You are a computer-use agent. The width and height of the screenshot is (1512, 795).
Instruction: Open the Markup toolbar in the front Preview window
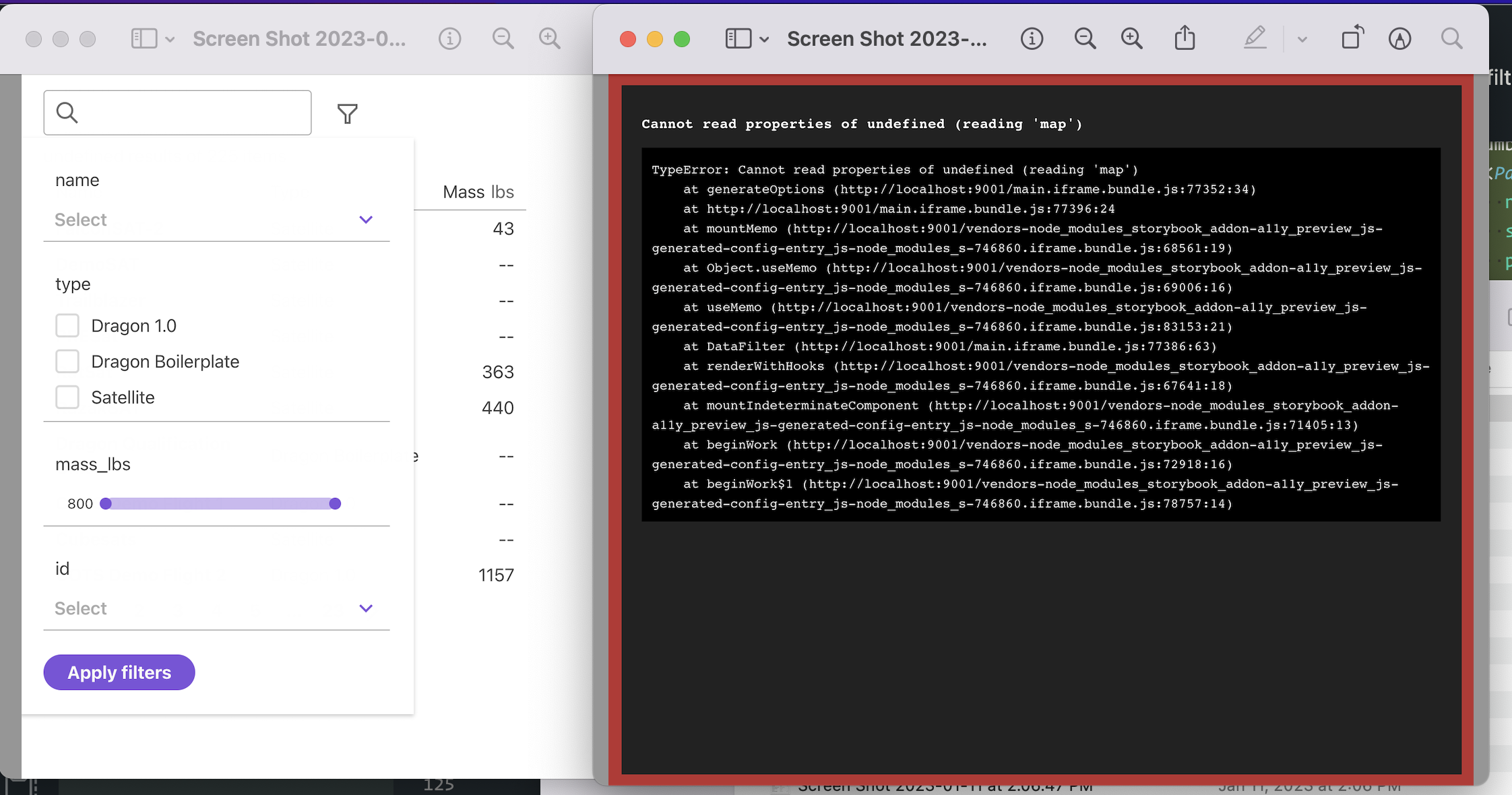click(x=1255, y=38)
